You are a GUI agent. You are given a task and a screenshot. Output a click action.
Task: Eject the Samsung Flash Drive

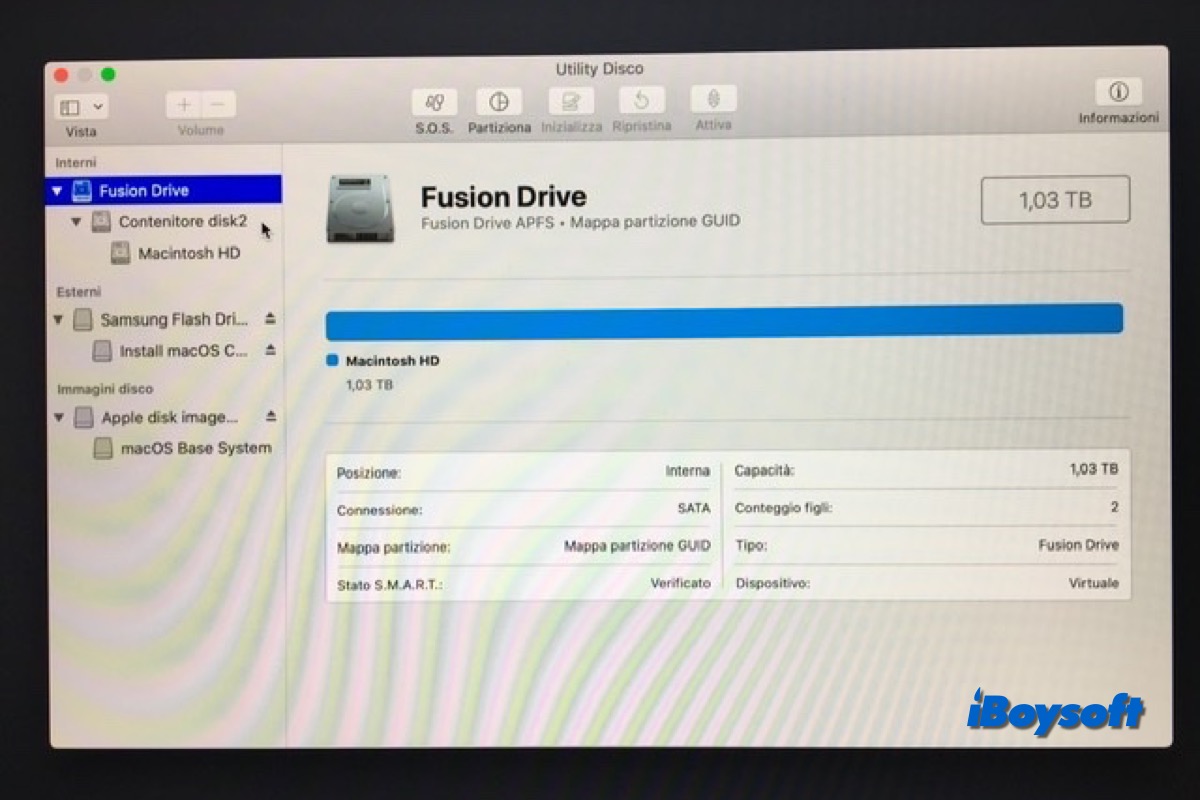click(x=270, y=319)
